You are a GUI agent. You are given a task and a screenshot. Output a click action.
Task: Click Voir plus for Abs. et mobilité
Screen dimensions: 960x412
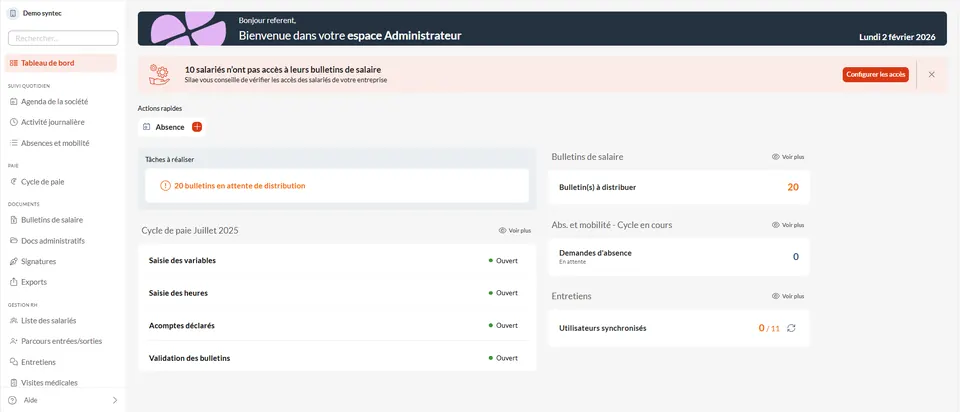pyautogui.click(x=788, y=225)
